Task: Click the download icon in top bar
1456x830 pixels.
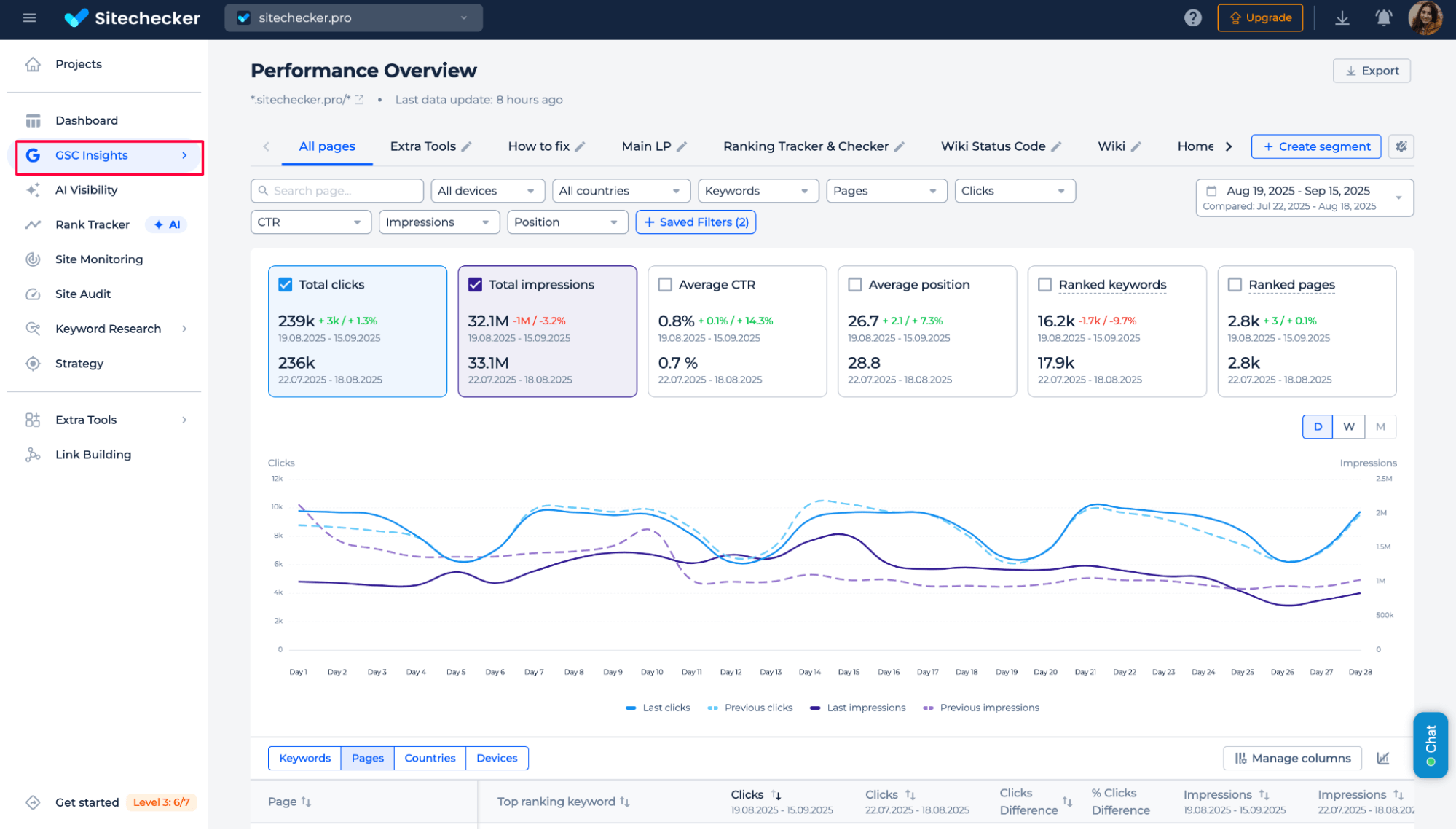Action: (1342, 17)
